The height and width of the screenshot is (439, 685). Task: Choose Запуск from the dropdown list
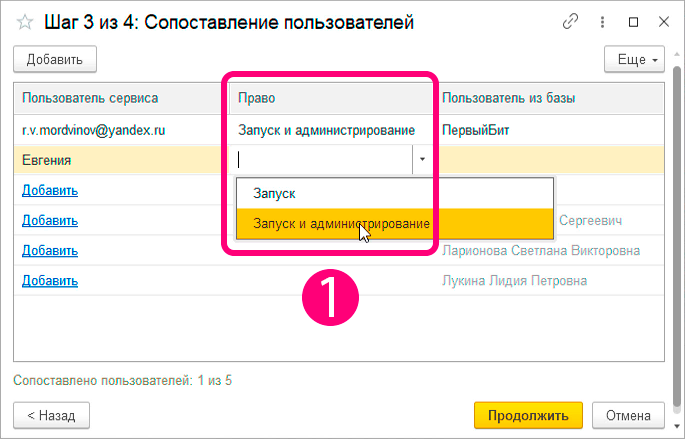(x=395, y=193)
